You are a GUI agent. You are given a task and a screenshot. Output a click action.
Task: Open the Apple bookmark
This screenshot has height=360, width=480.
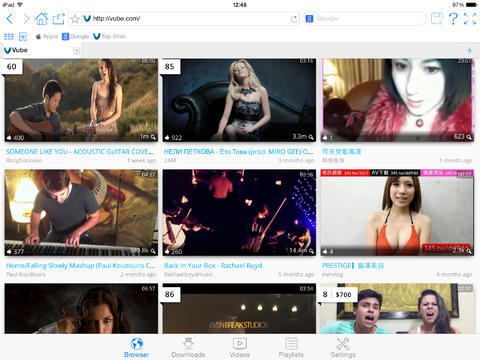[x=47, y=36]
